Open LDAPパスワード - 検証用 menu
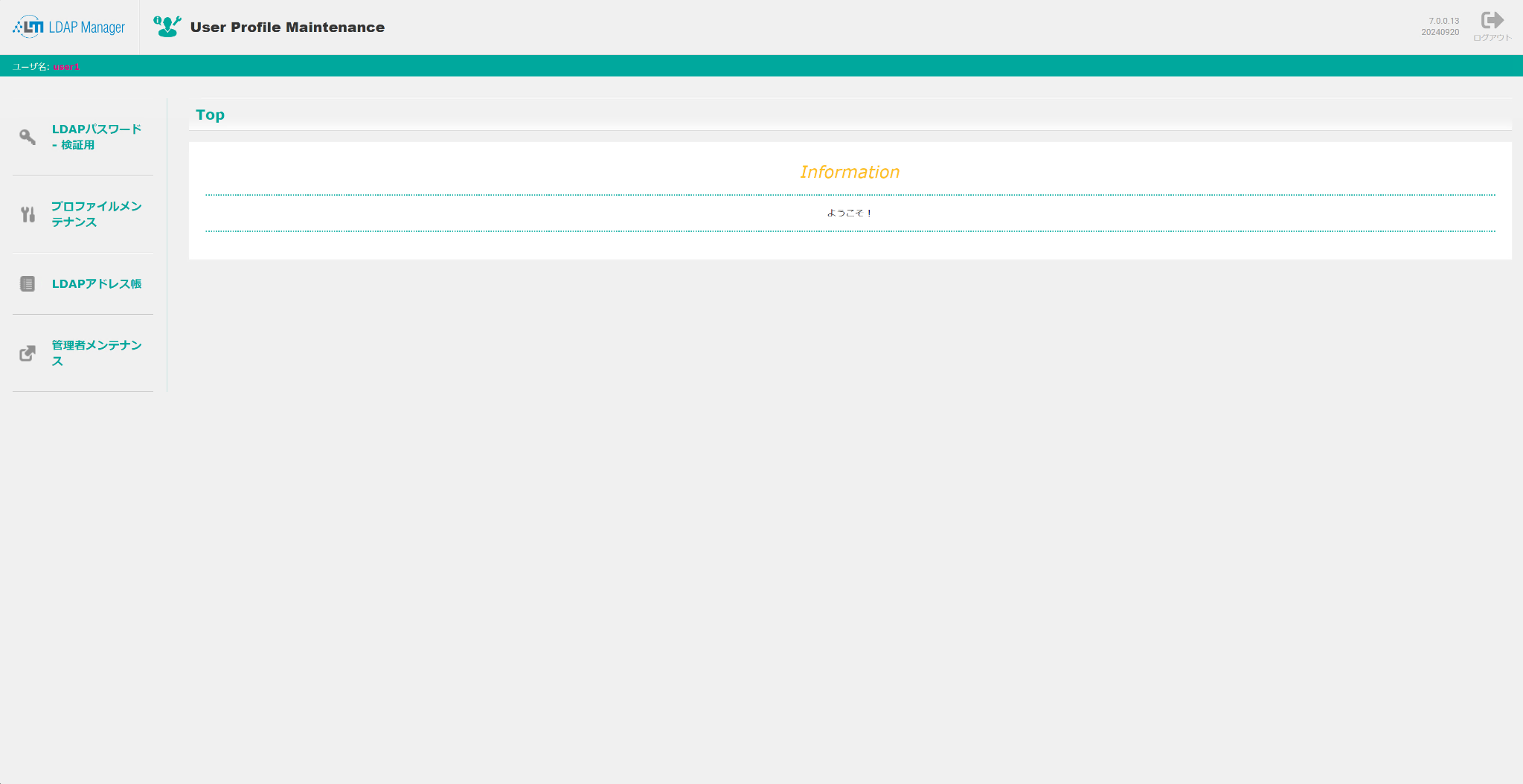Viewport: 1523px width, 784px height. (x=97, y=137)
